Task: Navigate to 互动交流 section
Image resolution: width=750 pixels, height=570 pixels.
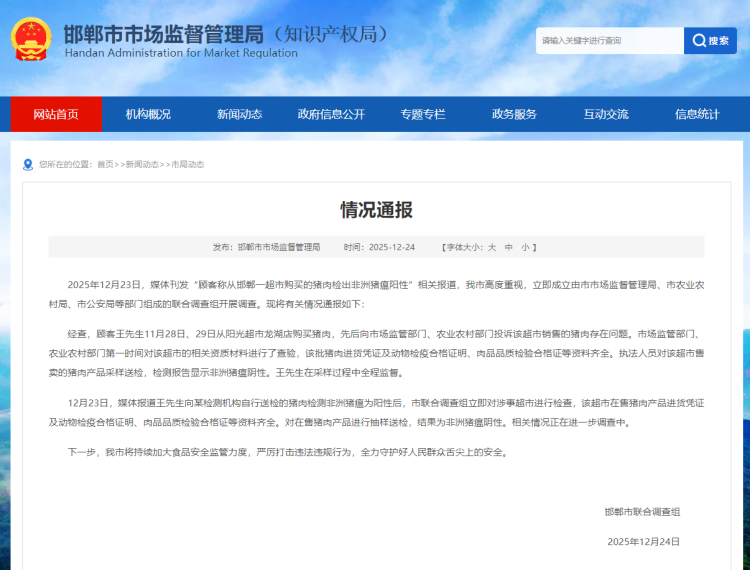Action: click(x=606, y=114)
